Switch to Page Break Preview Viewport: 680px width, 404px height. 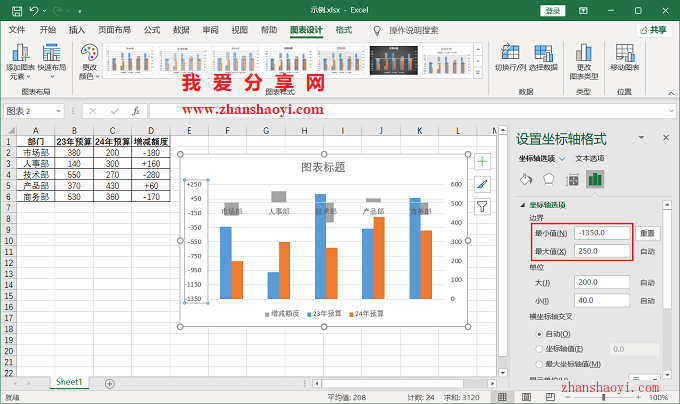[550, 397]
